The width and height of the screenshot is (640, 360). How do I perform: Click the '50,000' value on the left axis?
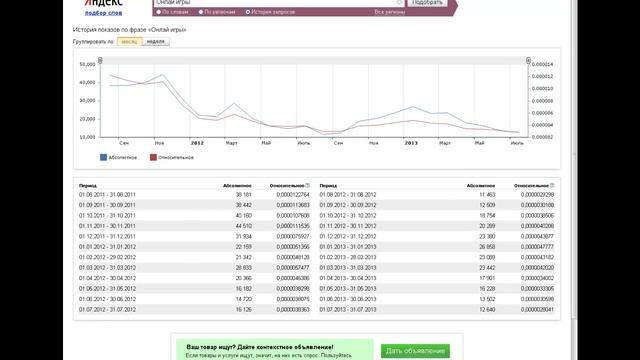coord(87,64)
